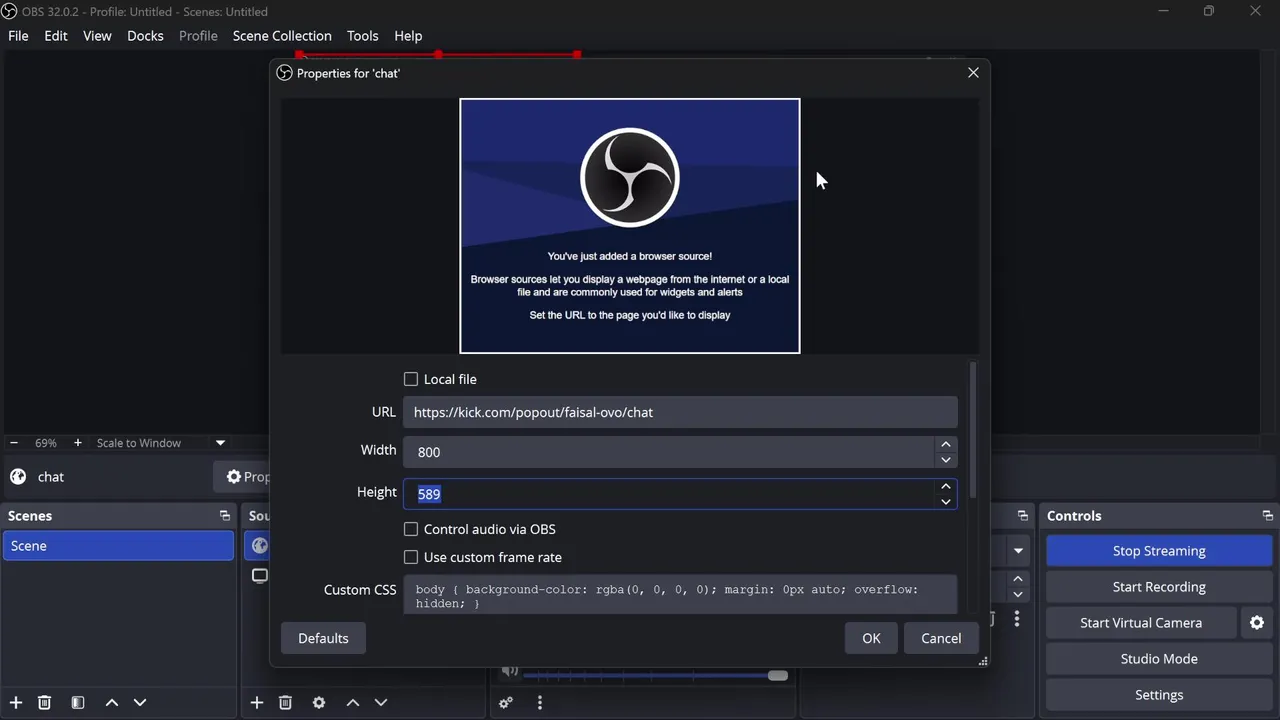The height and width of the screenshot is (720, 1280).
Task: Open the Help menu
Action: tap(408, 36)
